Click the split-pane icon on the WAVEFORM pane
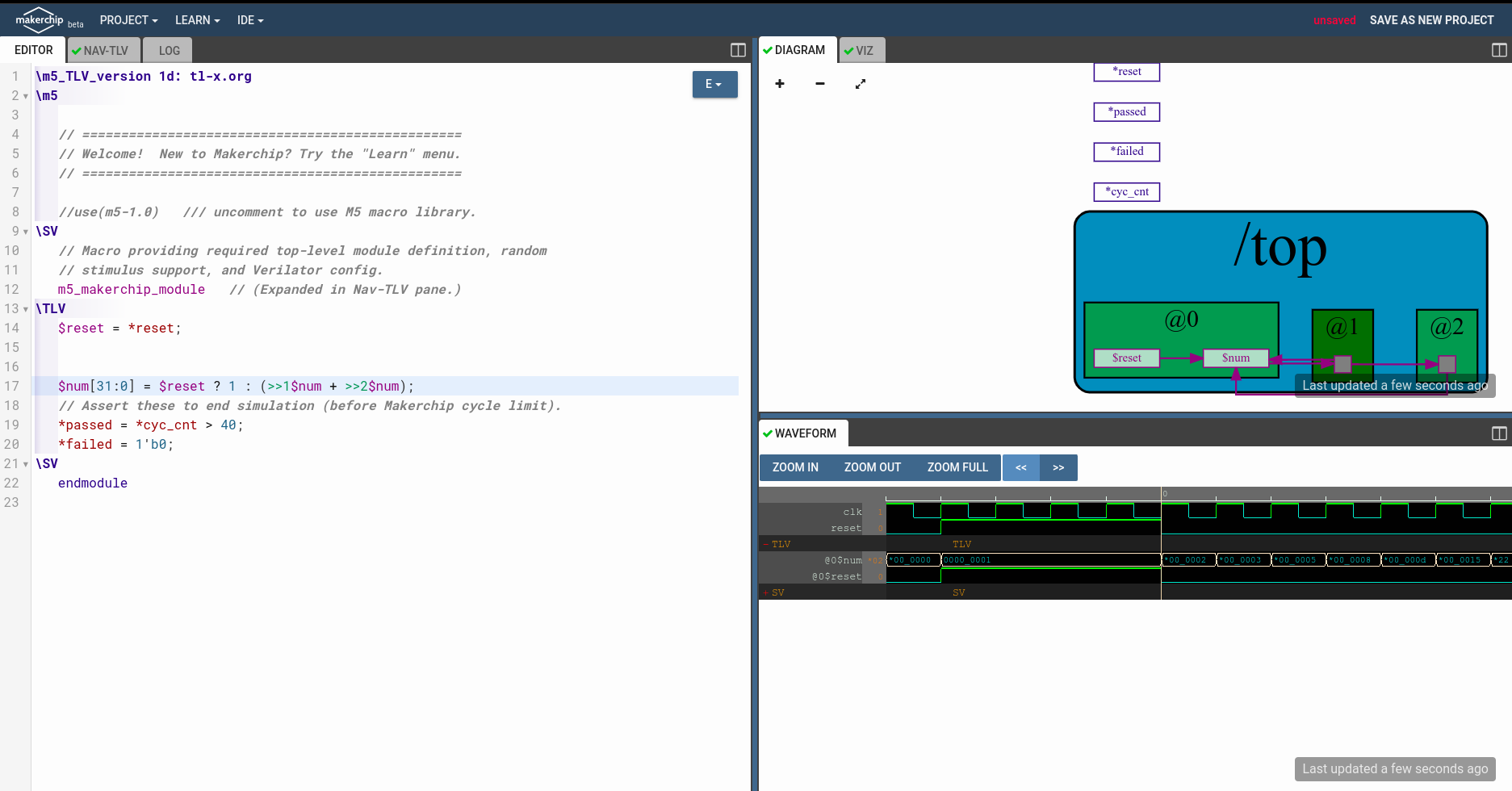This screenshot has height=791, width=1512. coord(1499,433)
